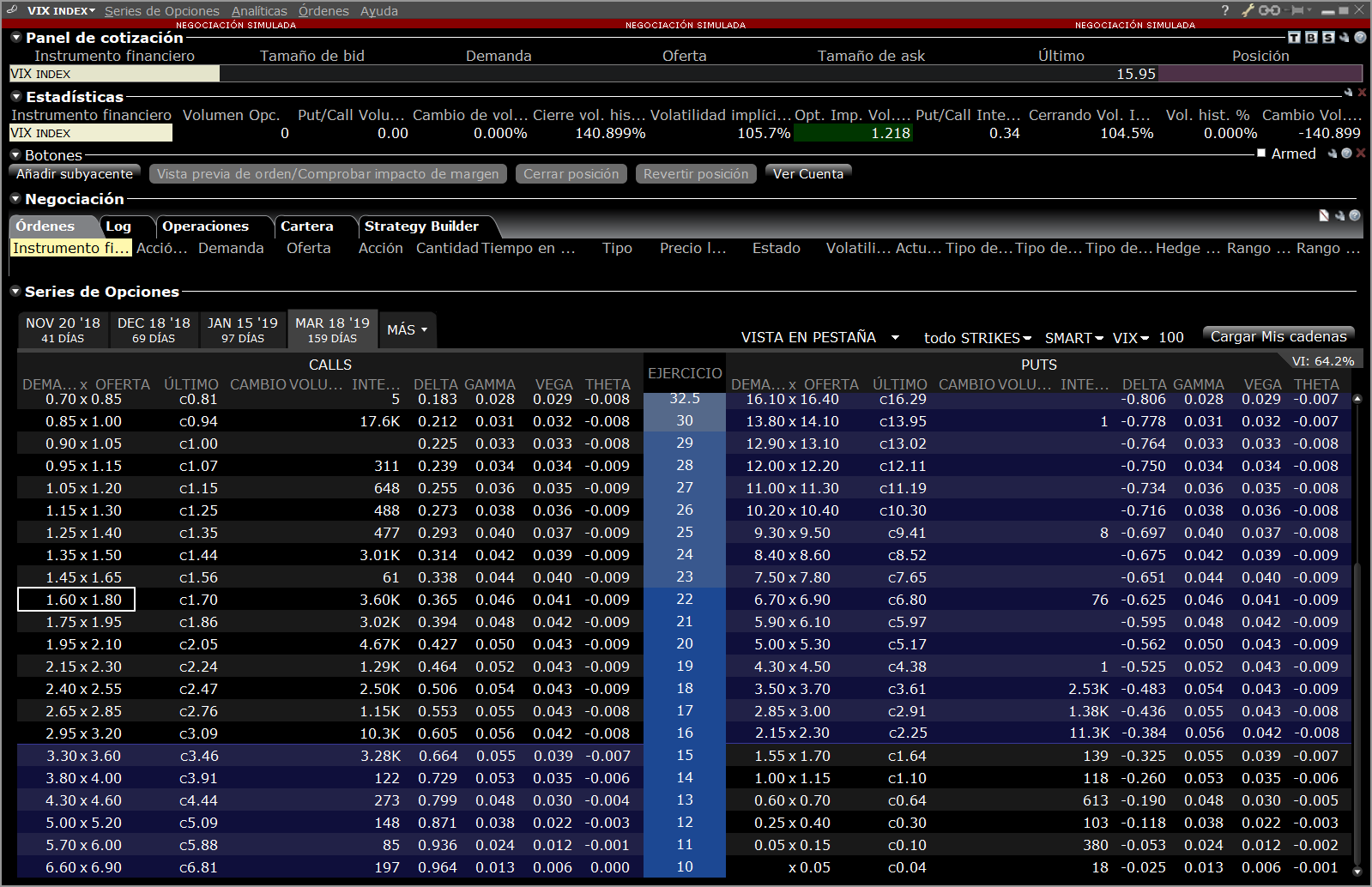
Task: Select the DEC 18 '18 expiration tab
Action: [x=154, y=329]
